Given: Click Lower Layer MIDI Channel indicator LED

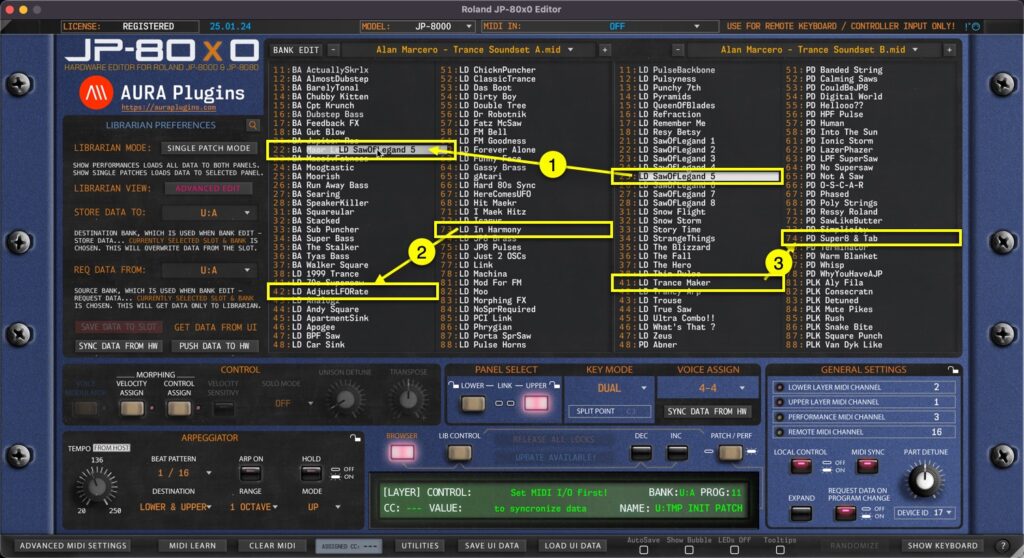Looking at the screenshot, I should 779,387.
